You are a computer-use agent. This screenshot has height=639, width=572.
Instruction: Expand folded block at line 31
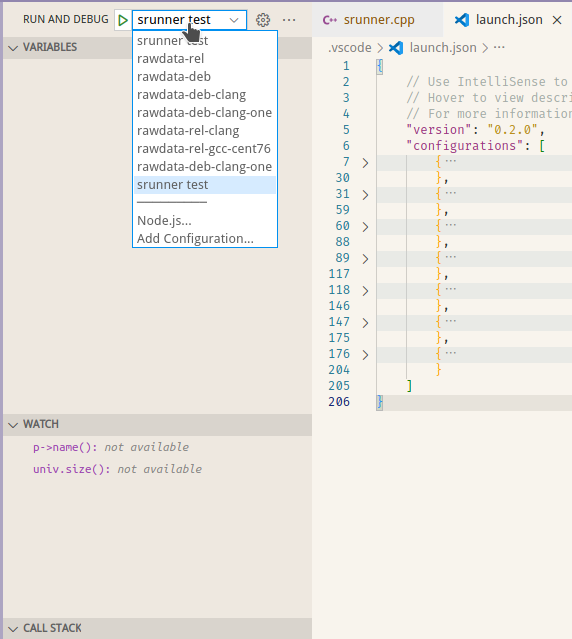365,195
